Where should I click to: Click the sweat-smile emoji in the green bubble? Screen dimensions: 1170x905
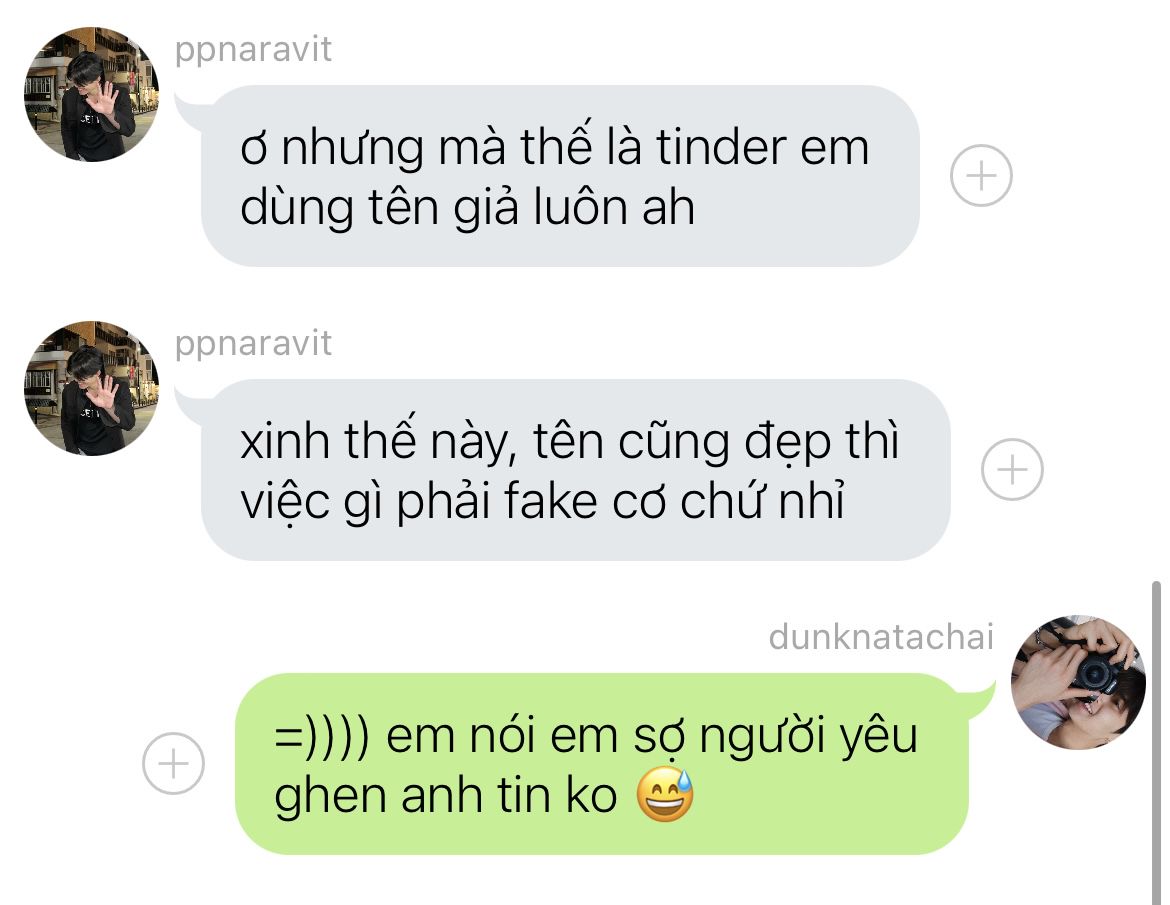(x=665, y=795)
